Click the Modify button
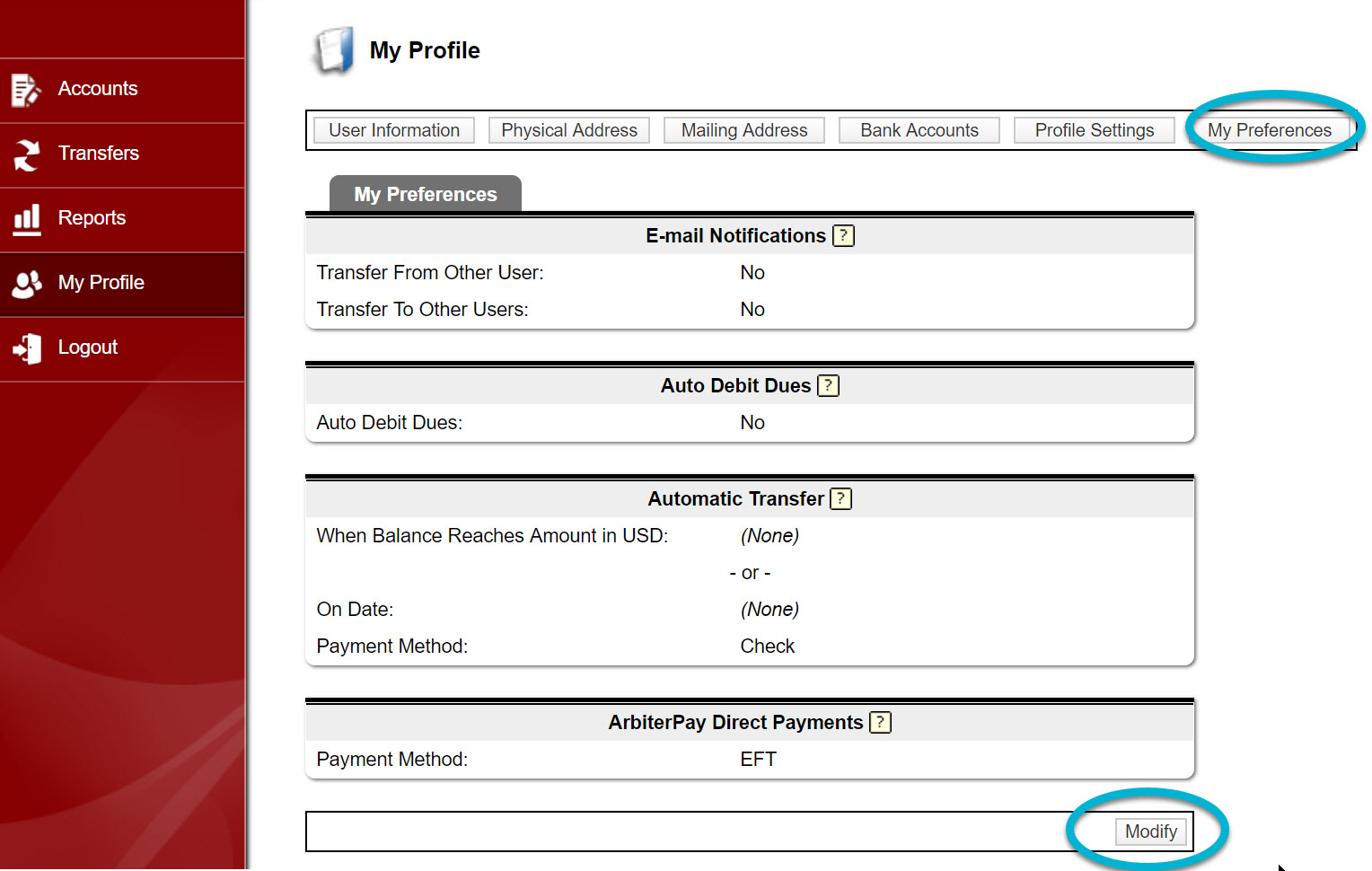 tap(1150, 831)
